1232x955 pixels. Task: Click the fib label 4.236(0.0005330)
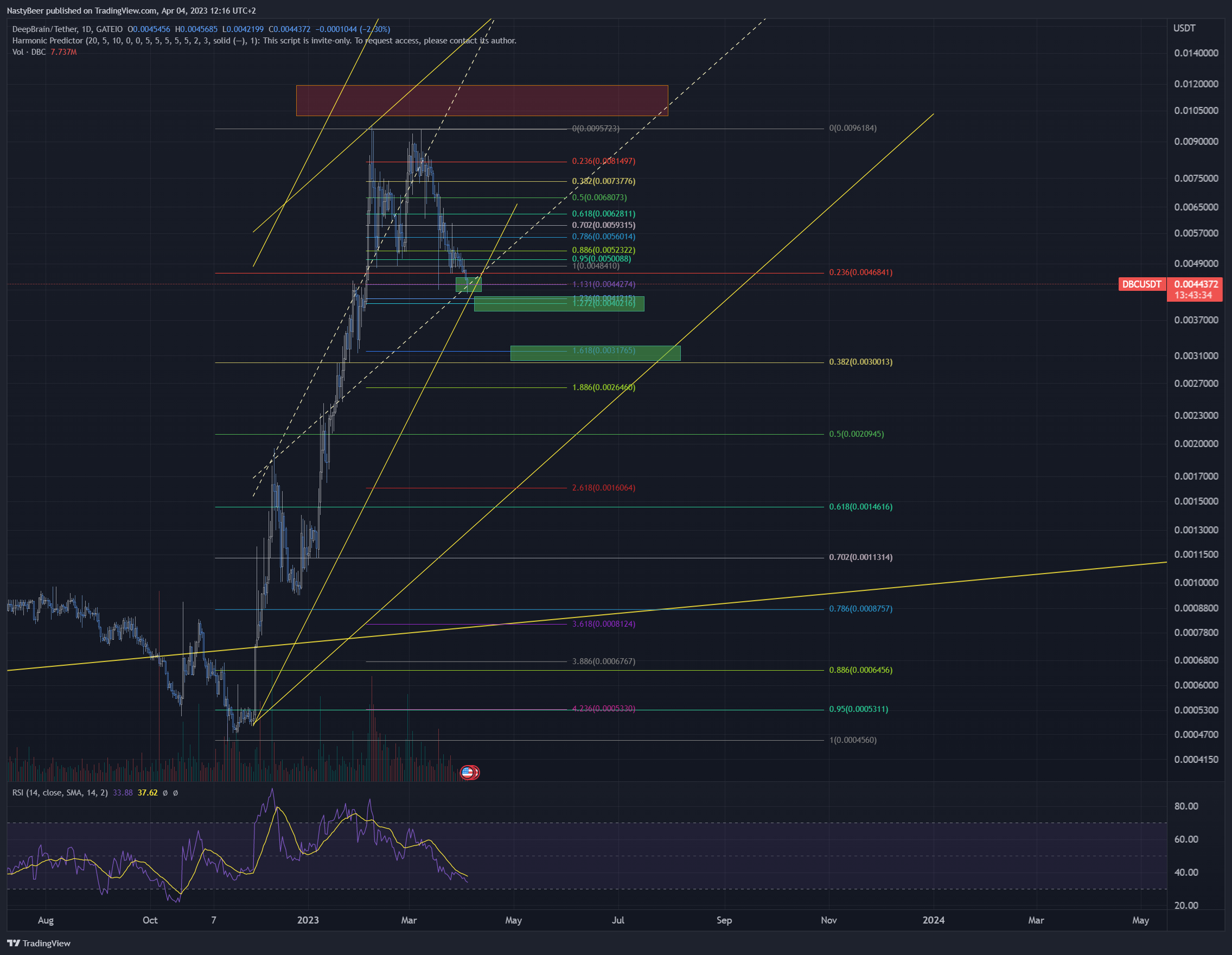click(604, 709)
